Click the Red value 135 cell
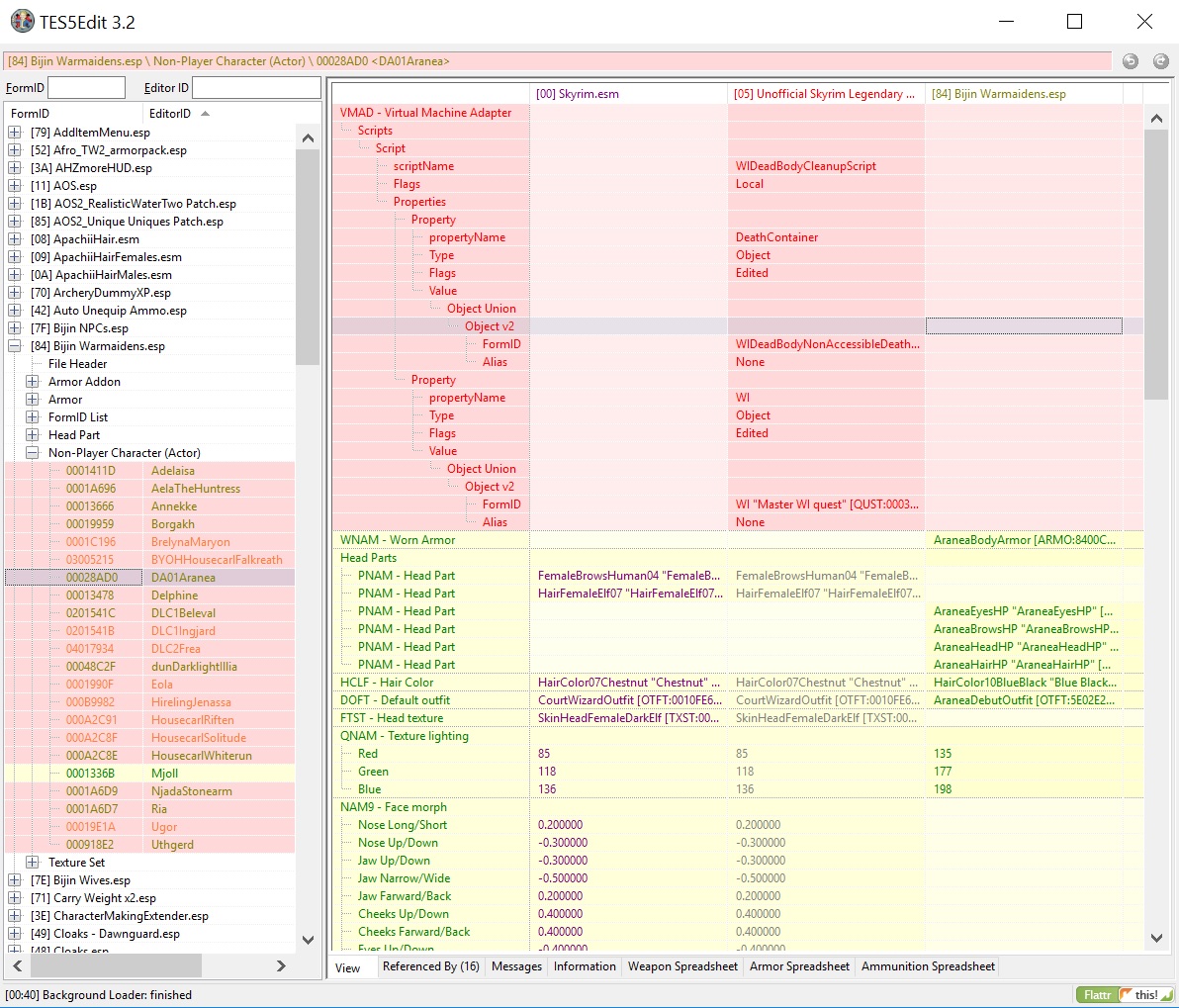This screenshot has width=1179, height=1008. click(1024, 754)
